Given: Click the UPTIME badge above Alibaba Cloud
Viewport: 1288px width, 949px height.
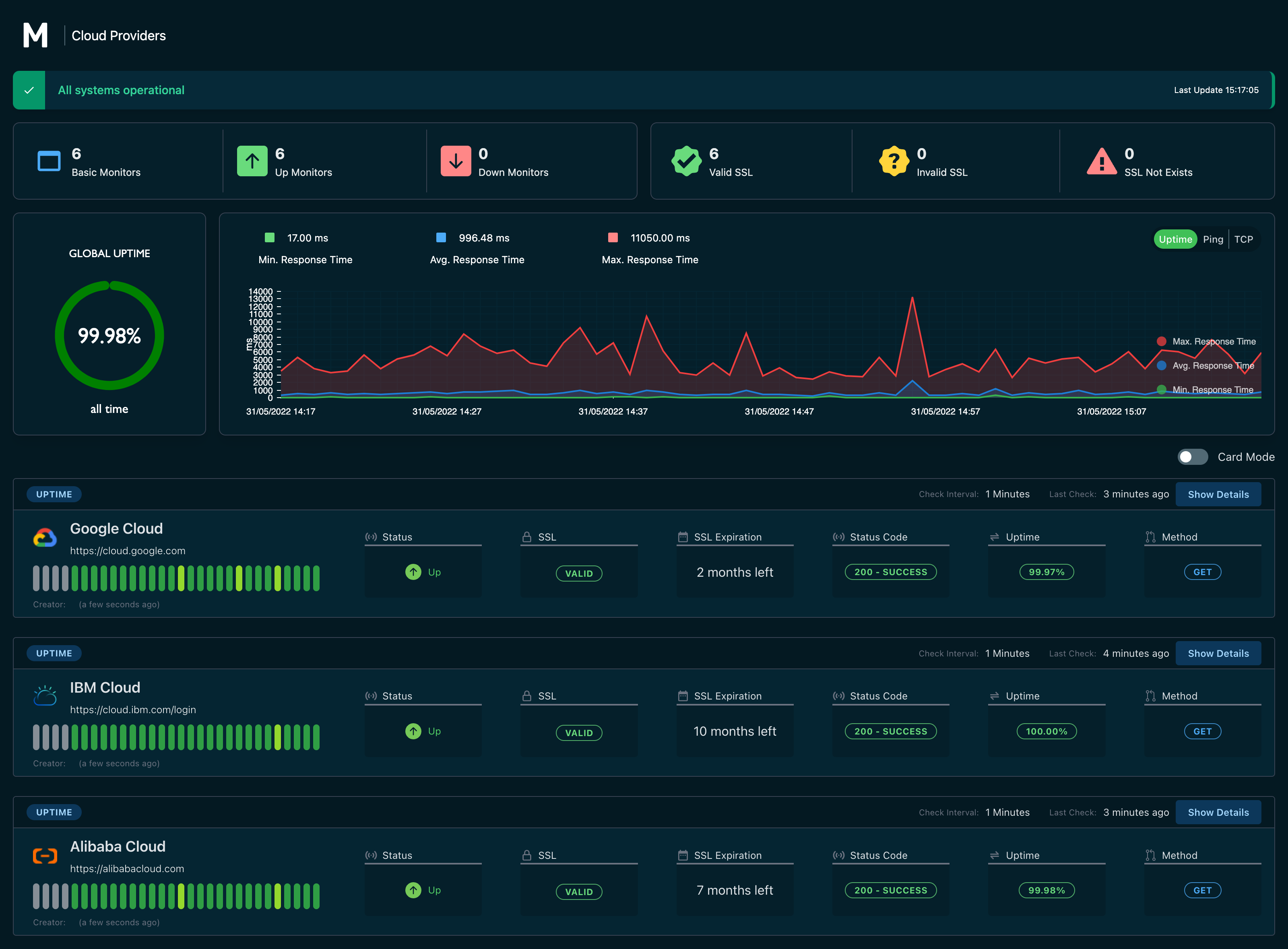Looking at the screenshot, I should [54, 812].
